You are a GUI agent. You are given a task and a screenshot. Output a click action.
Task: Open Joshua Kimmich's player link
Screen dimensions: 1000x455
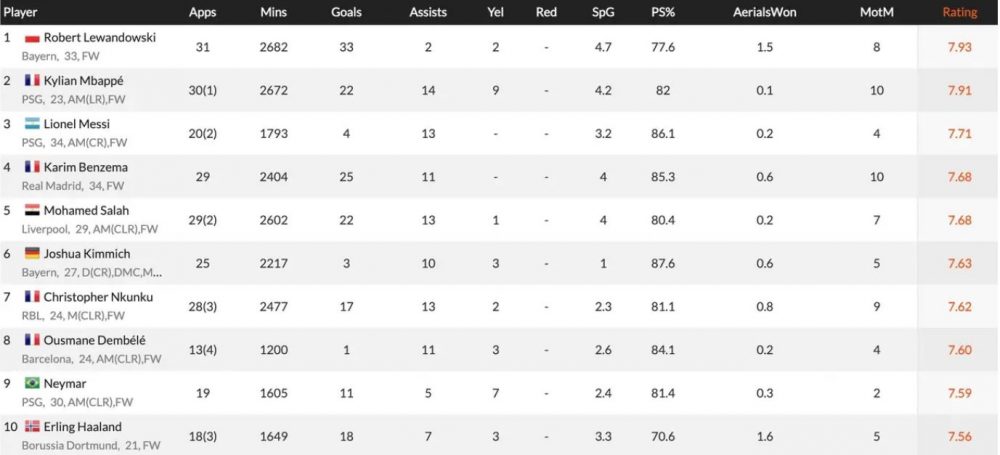pos(87,254)
